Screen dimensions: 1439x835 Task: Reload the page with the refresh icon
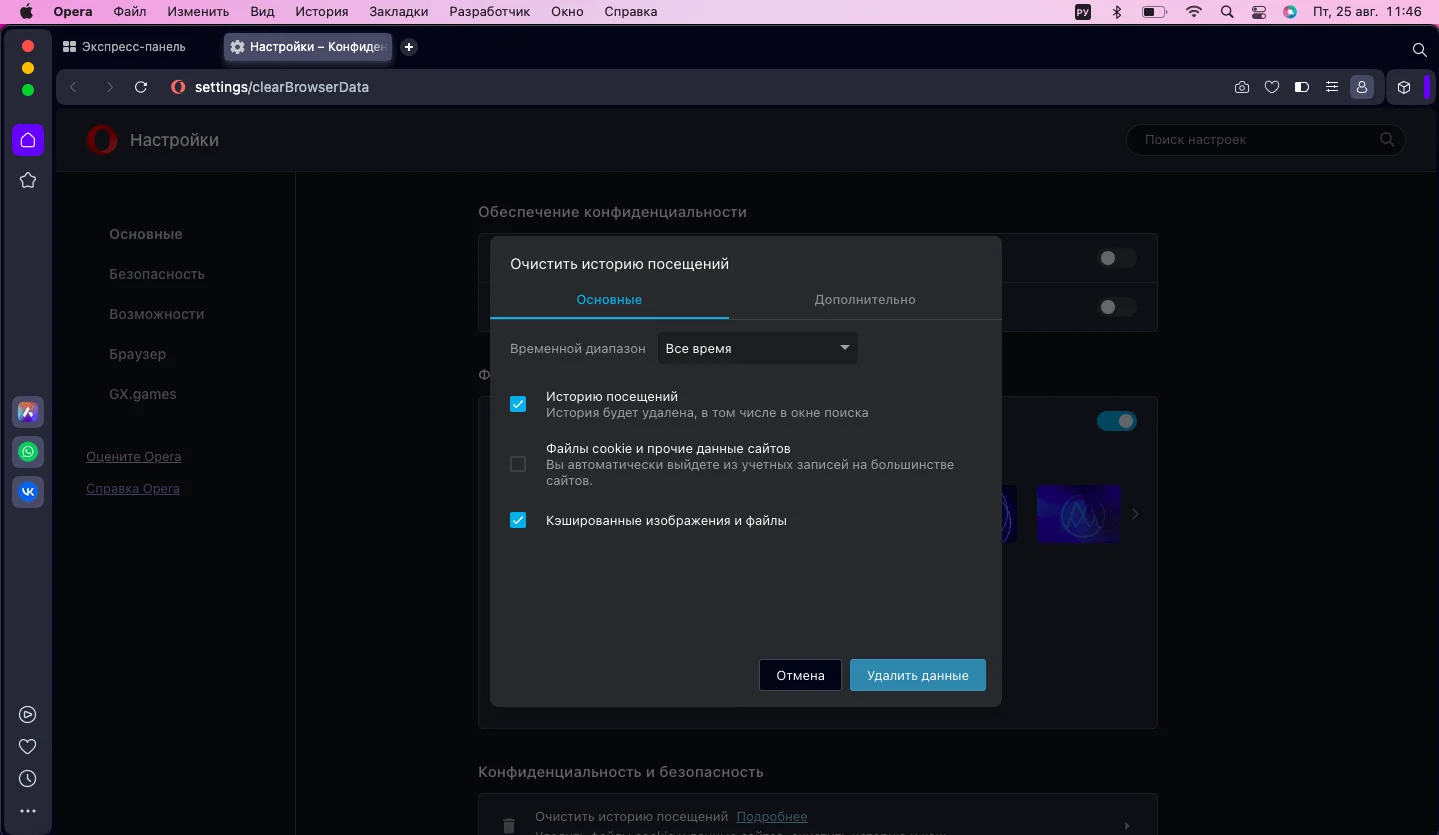coord(141,87)
